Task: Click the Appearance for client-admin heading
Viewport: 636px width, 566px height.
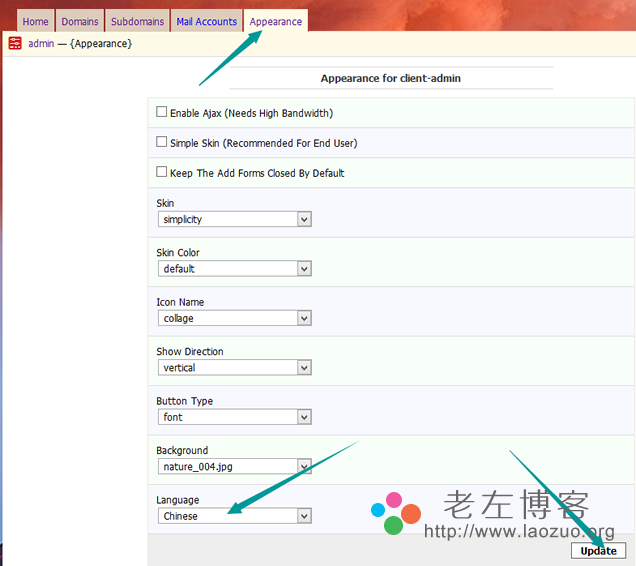Action: (391, 78)
